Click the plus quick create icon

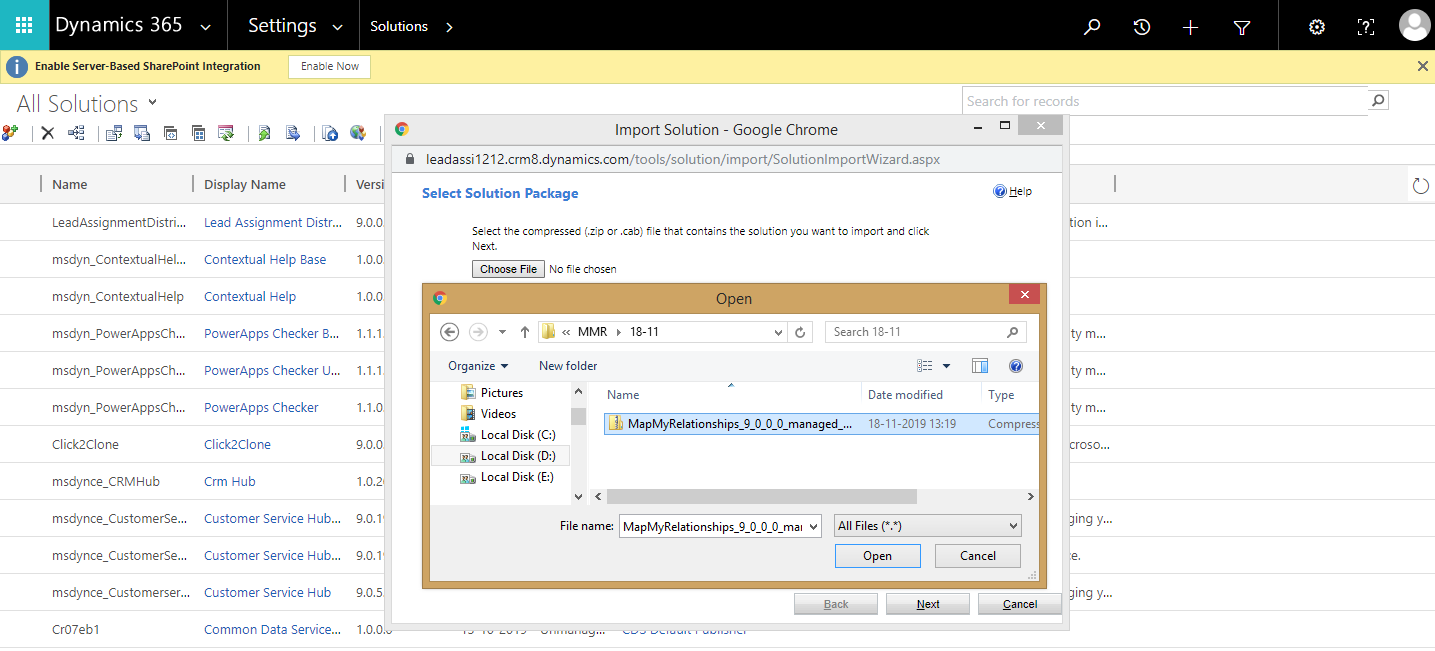click(x=1190, y=27)
